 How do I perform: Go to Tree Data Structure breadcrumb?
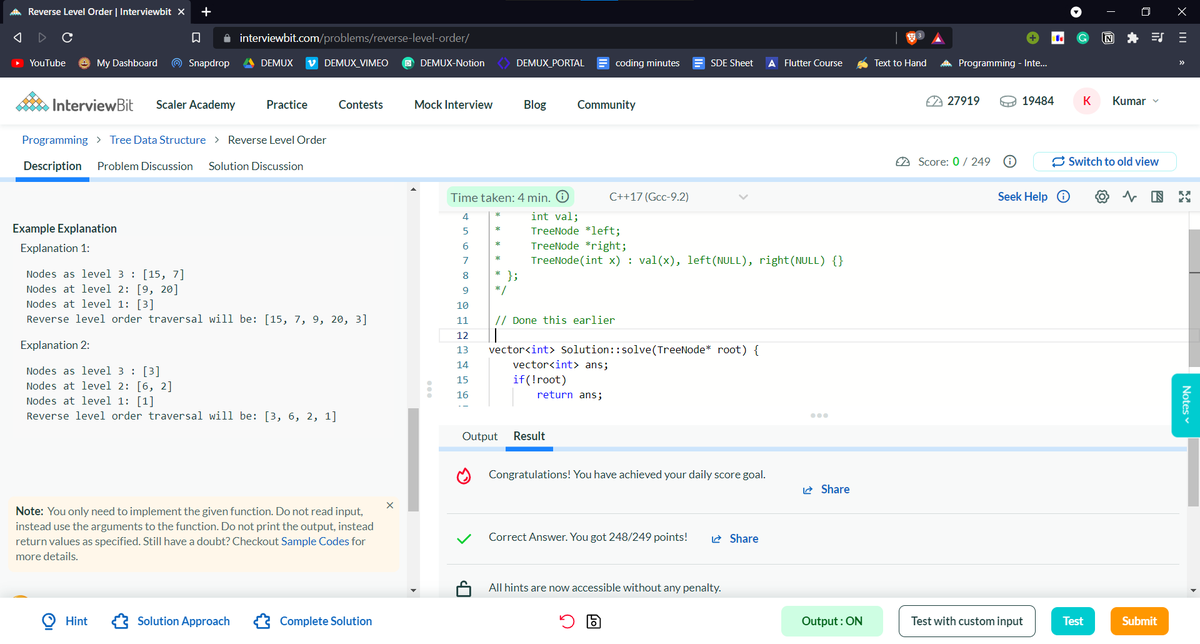pos(158,140)
